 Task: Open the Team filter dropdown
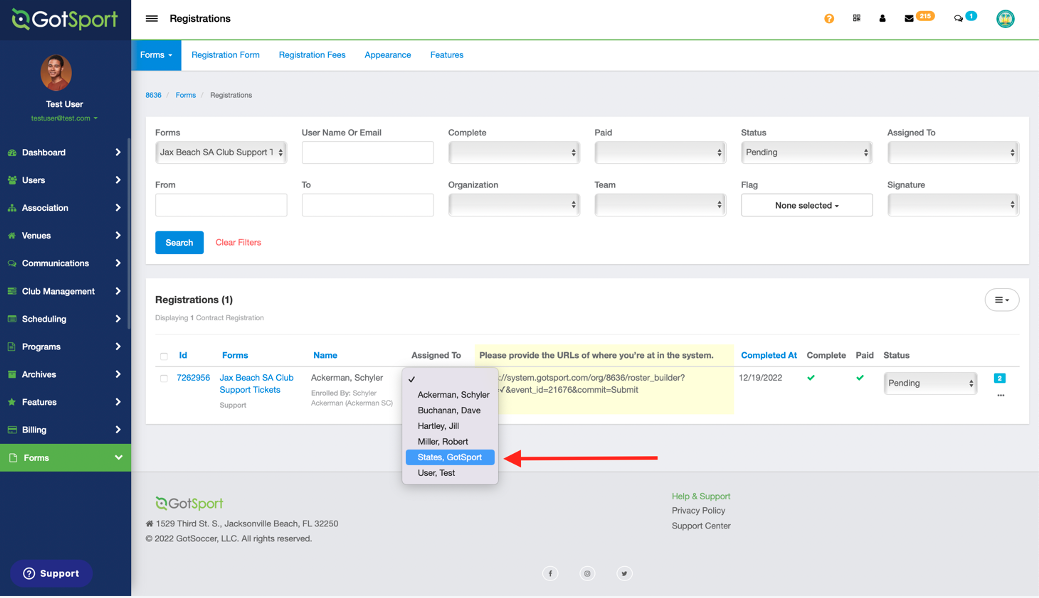coord(660,205)
